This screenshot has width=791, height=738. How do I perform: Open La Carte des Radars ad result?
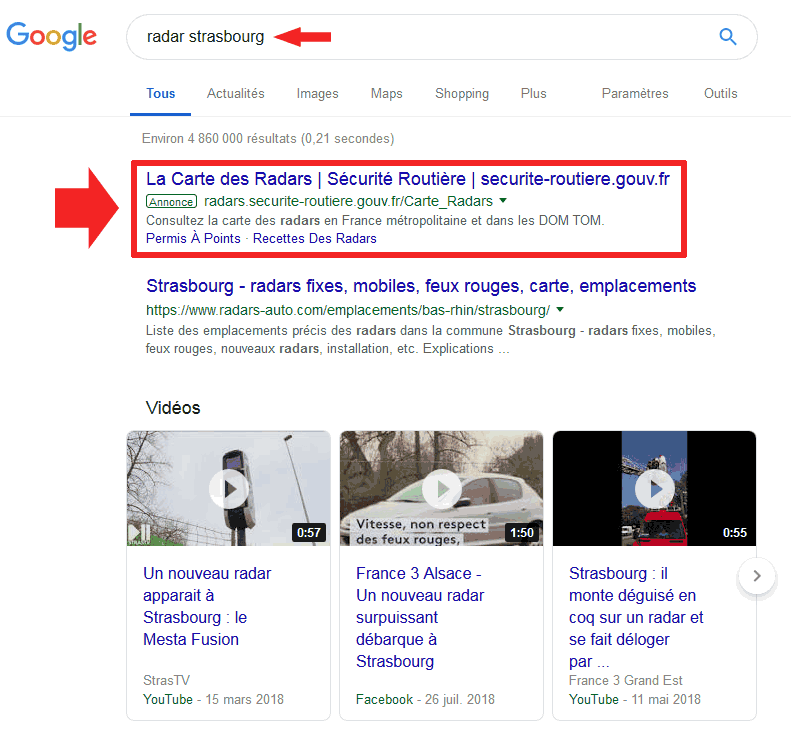pyautogui.click(x=408, y=179)
